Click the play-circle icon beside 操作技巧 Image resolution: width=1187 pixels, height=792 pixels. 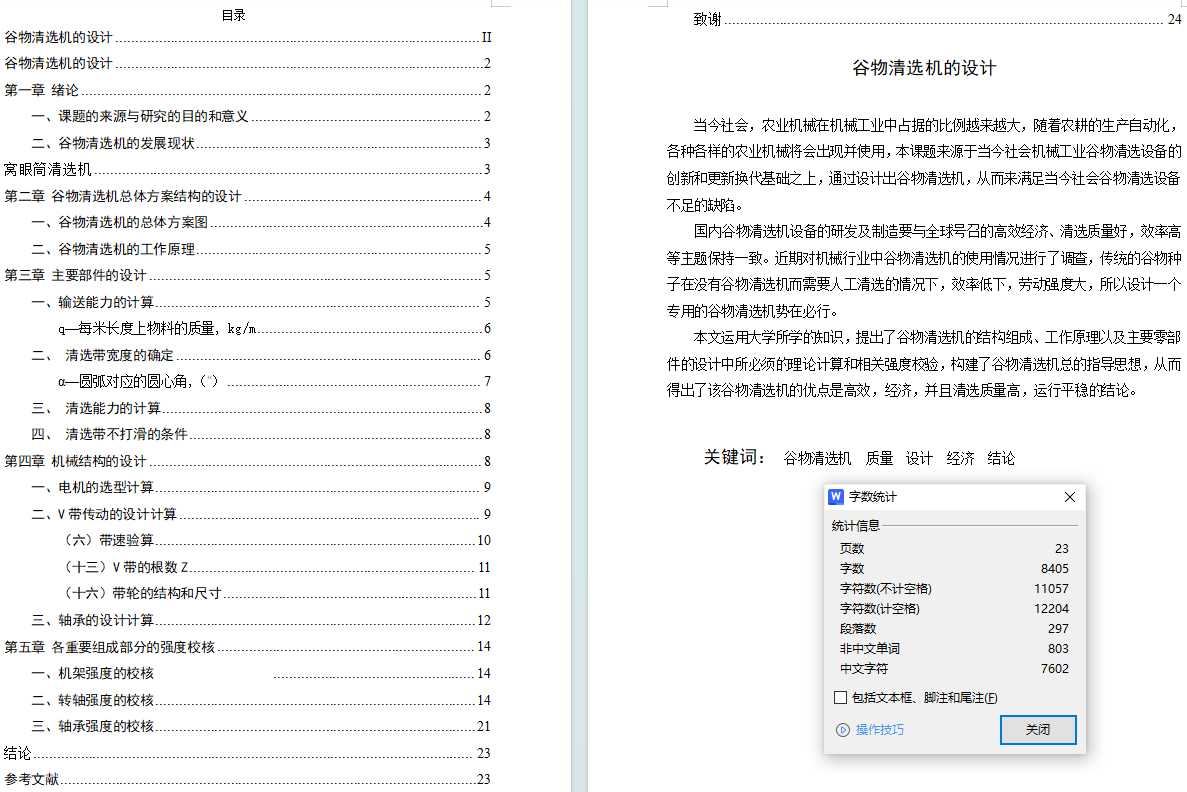coord(842,730)
